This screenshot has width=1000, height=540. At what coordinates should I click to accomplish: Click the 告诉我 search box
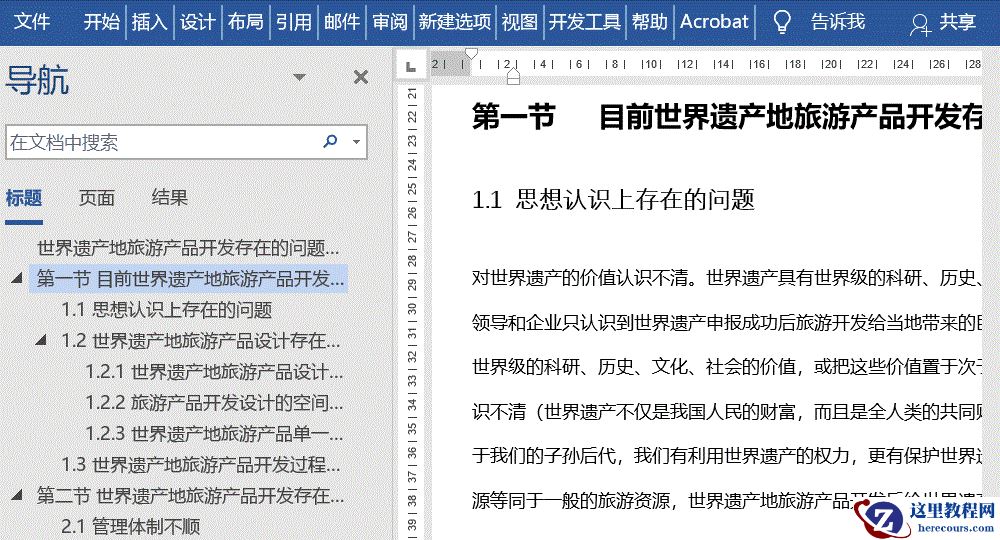pos(838,22)
